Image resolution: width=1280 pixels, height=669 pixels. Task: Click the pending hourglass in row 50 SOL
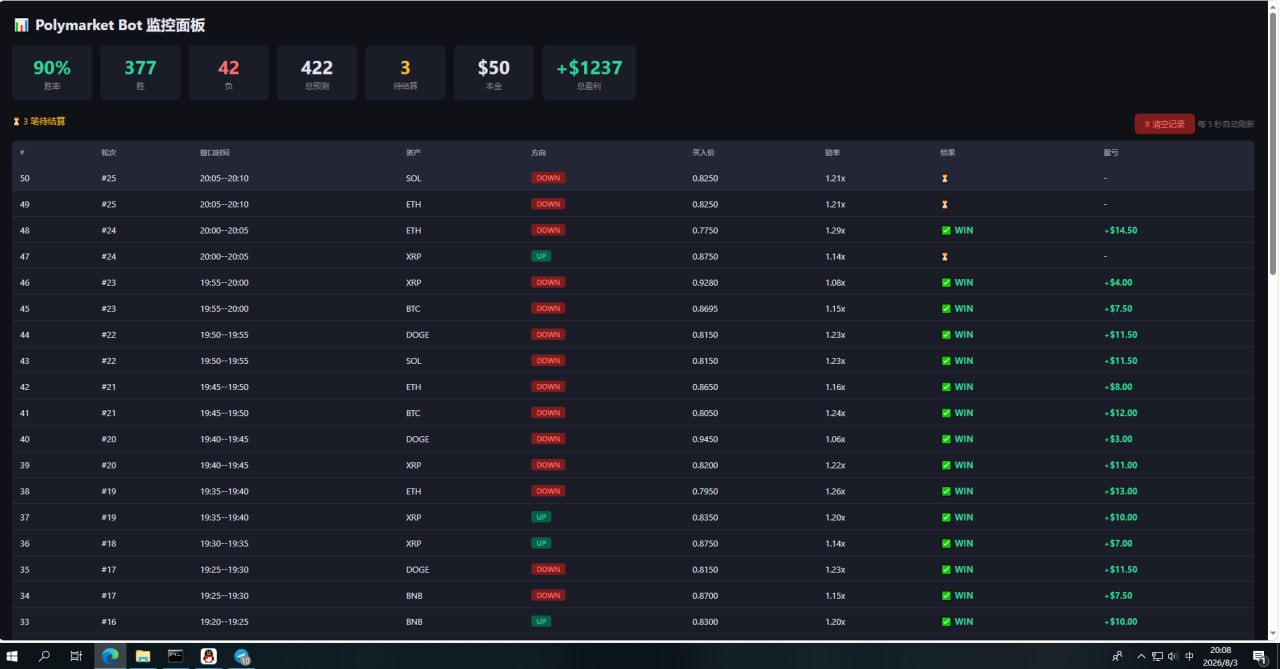945,178
